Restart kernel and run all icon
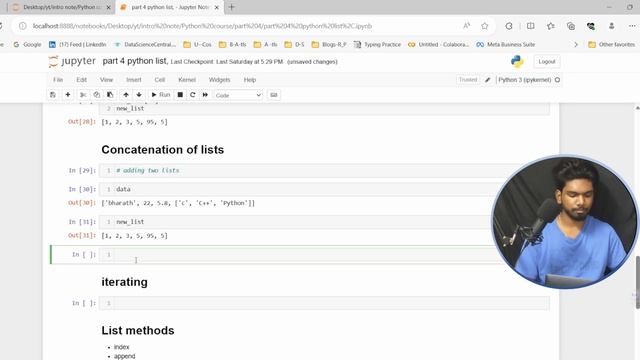 [205, 95]
